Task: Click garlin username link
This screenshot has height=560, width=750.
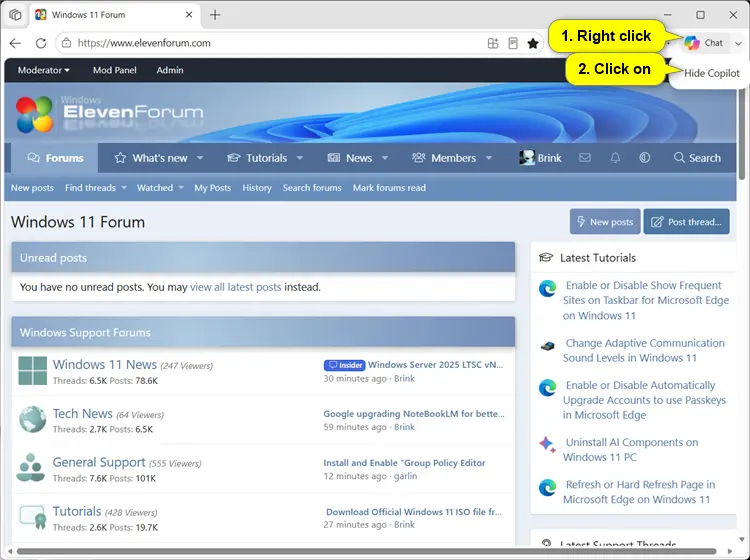Action: tap(405, 476)
